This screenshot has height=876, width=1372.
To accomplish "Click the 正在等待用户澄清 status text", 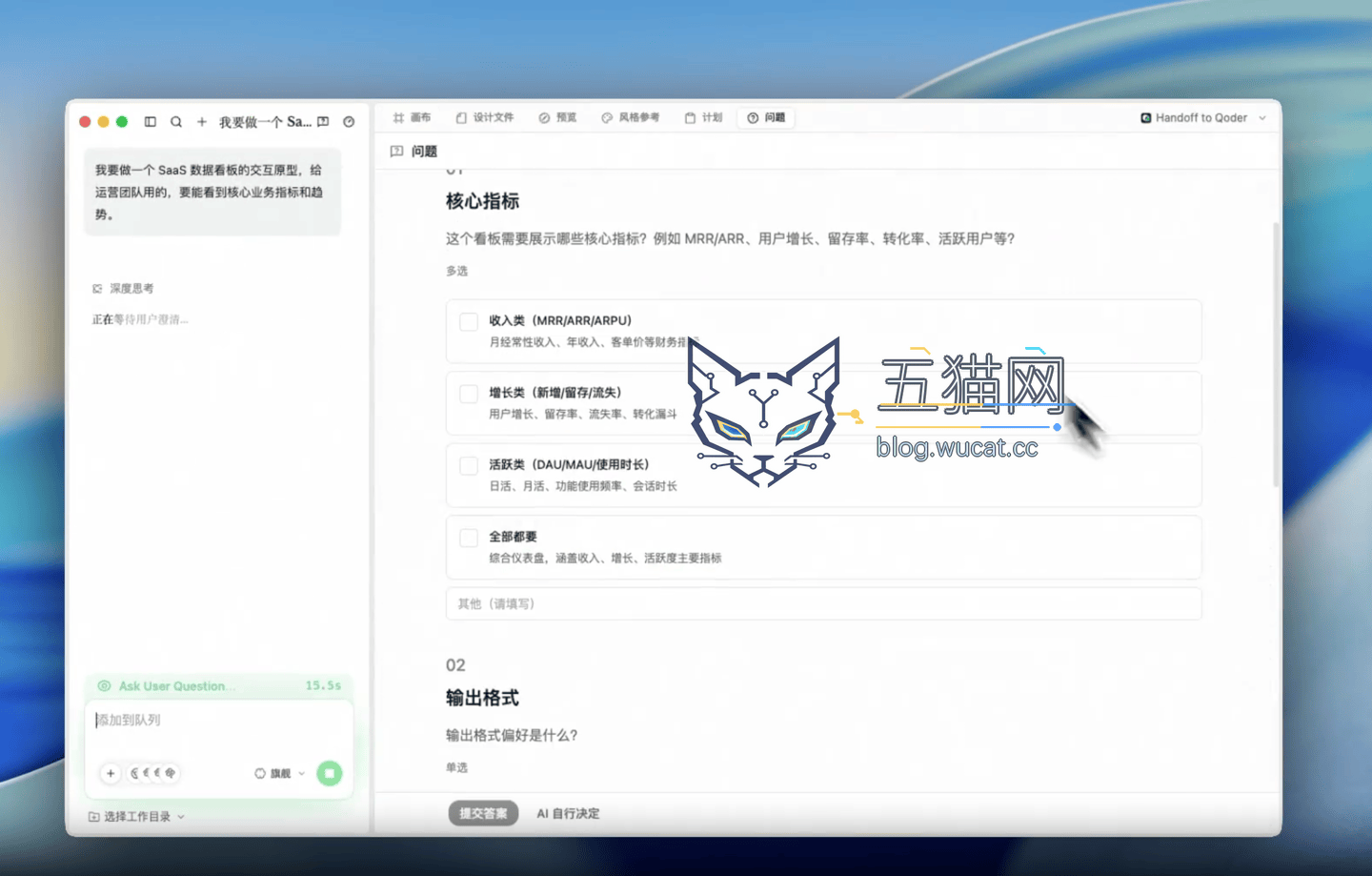I will pyautogui.click(x=140, y=319).
